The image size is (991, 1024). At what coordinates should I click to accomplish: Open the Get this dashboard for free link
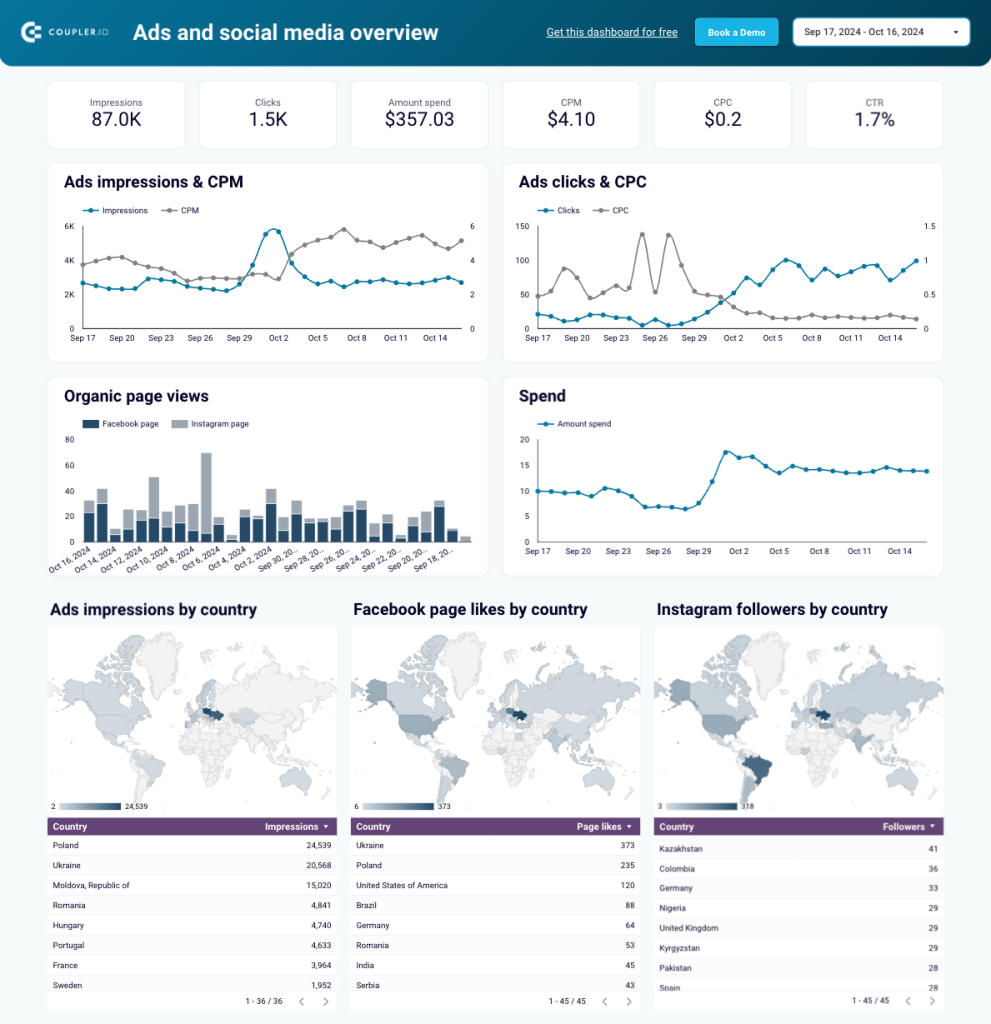point(611,31)
